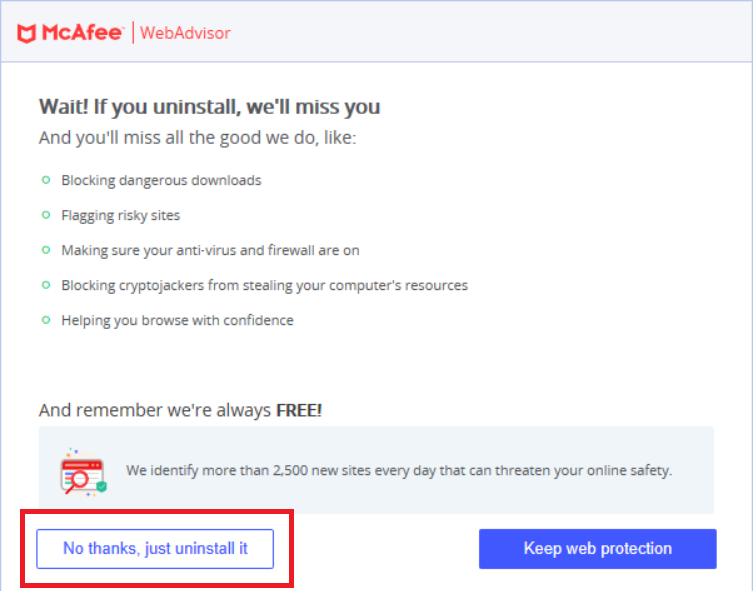Click the "Blocking cryptojackers" text line
The width and height of the screenshot is (753, 591).
click(264, 285)
